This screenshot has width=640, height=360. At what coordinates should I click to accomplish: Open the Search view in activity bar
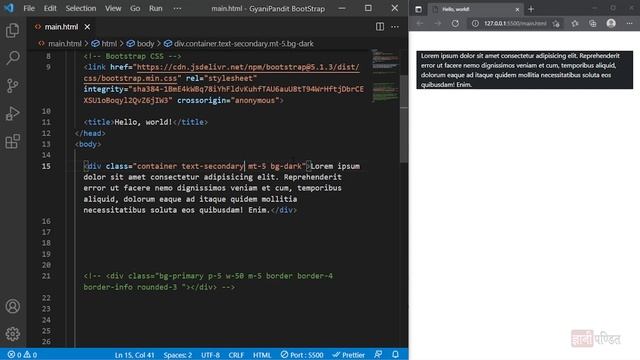(x=13, y=58)
